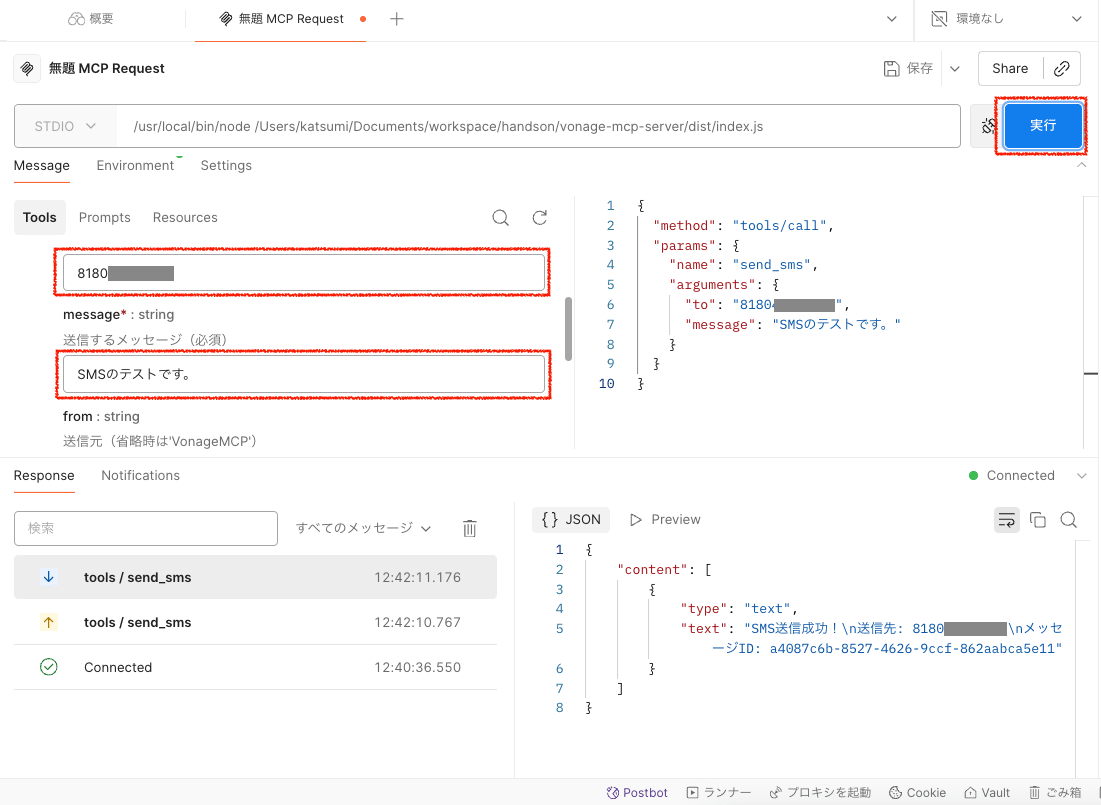
Task: Switch to the Message tab
Action: coord(41,166)
